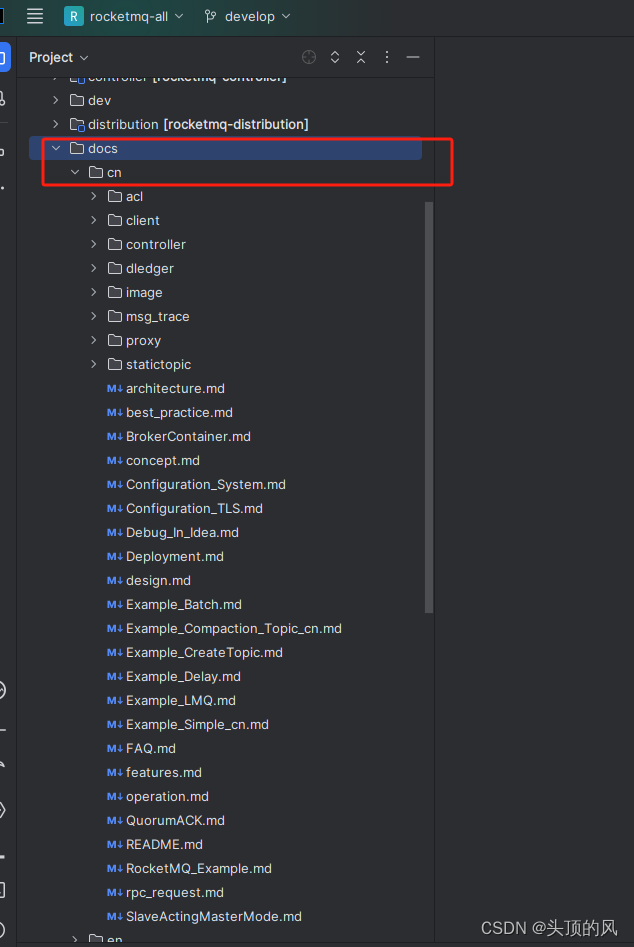634x947 pixels.
Task: Click the R project badge icon
Action: coord(73,16)
